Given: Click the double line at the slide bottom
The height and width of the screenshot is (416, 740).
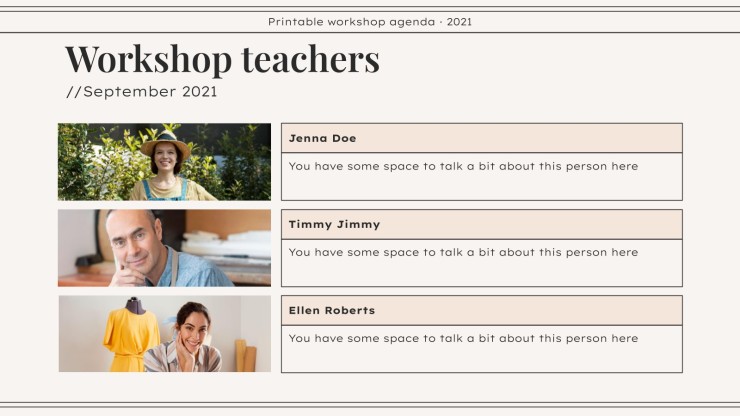Looking at the screenshot, I should tap(369, 406).
